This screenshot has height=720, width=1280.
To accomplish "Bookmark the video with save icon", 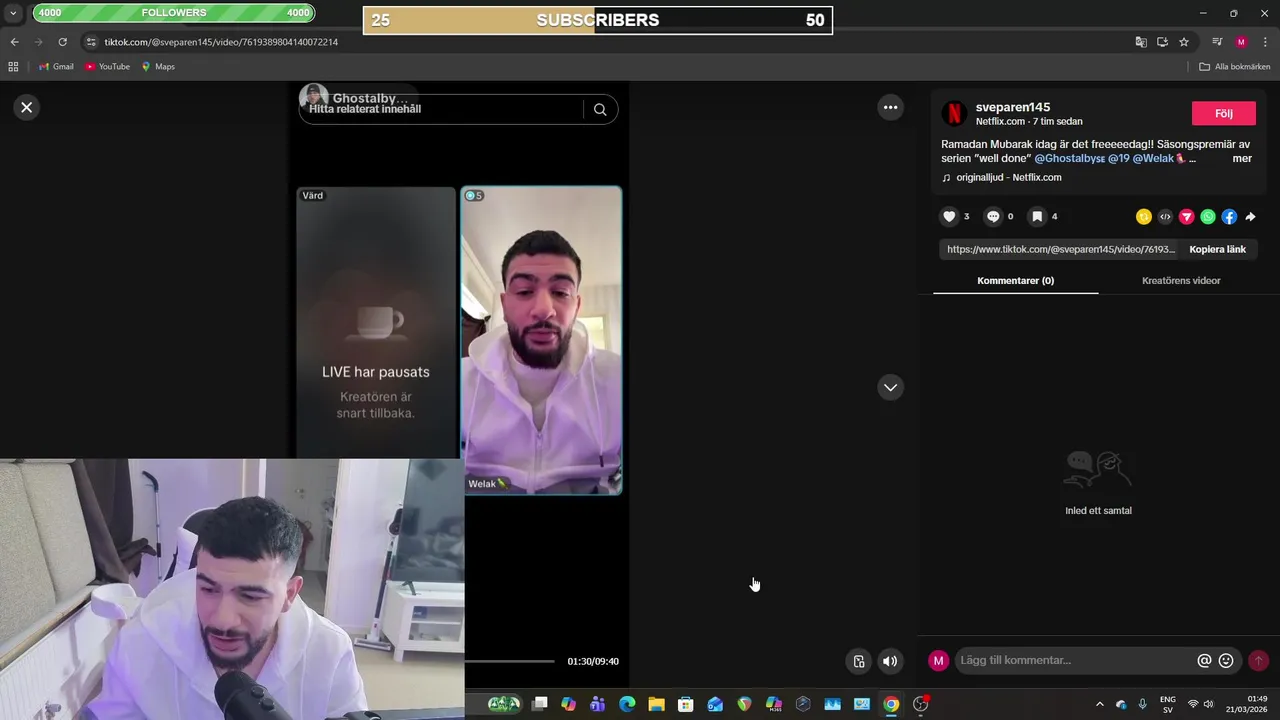I will pyautogui.click(x=1037, y=216).
